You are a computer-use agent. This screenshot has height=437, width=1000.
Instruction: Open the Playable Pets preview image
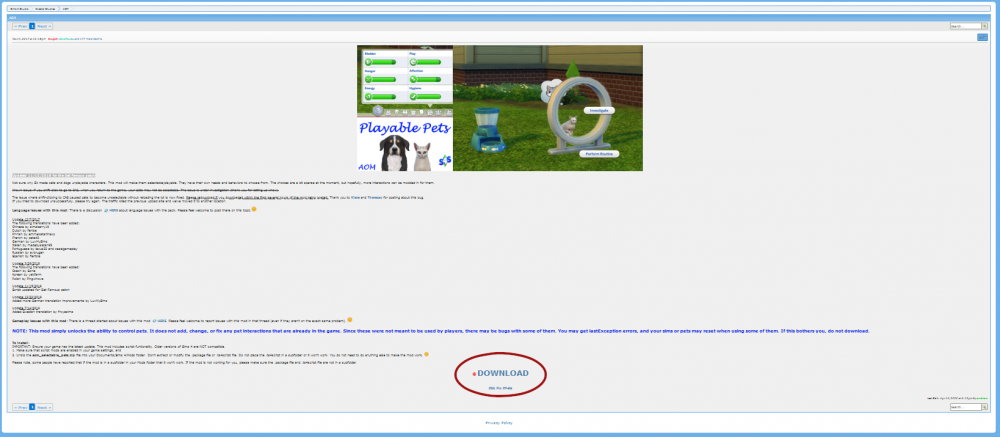pyautogui.click(x=500, y=108)
